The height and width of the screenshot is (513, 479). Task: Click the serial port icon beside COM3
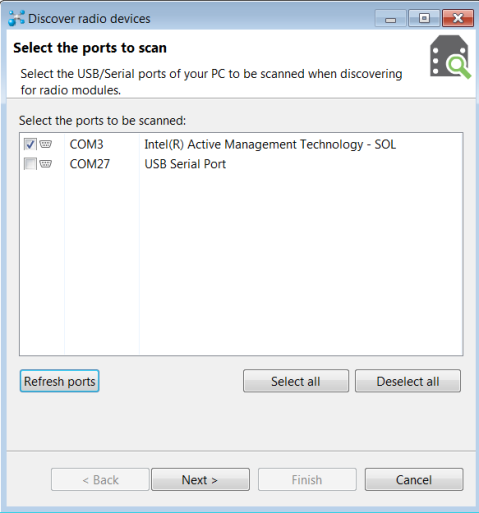pos(45,144)
